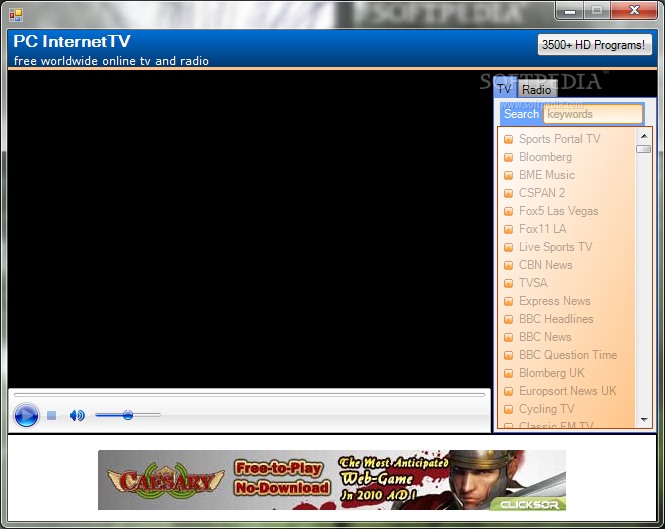Click the Search label button

point(521,114)
